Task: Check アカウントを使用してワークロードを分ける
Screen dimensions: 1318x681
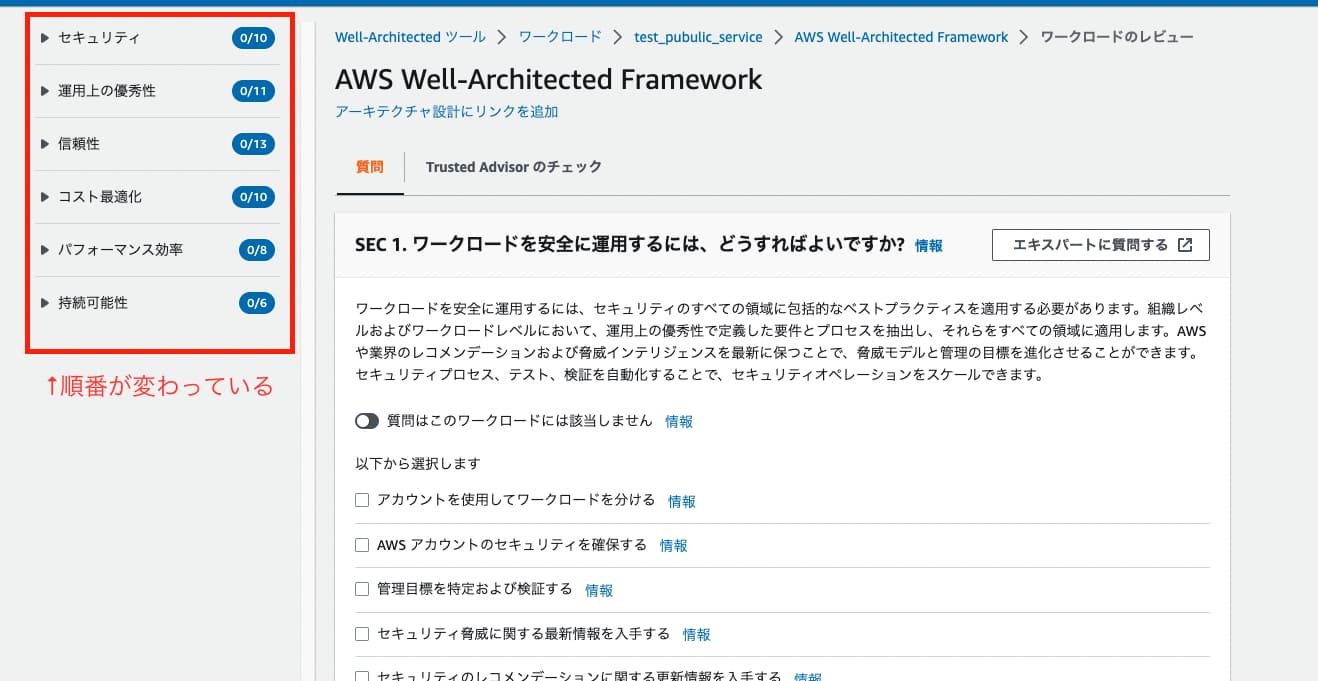Action: pos(362,500)
